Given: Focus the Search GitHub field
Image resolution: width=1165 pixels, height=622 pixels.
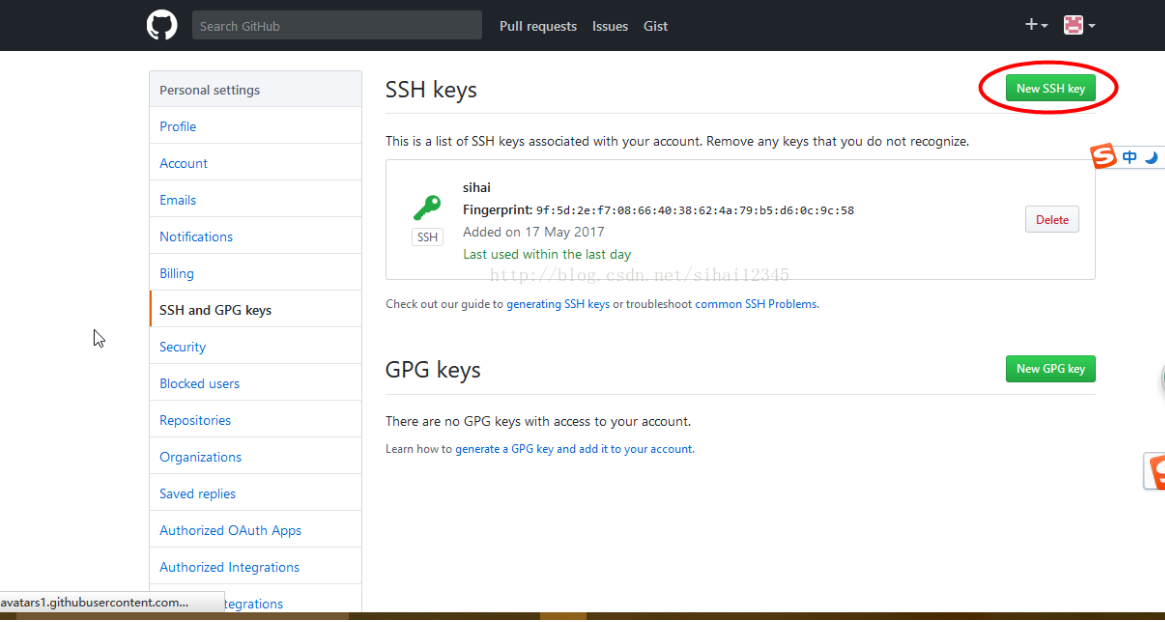Looking at the screenshot, I should tap(337, 25).
